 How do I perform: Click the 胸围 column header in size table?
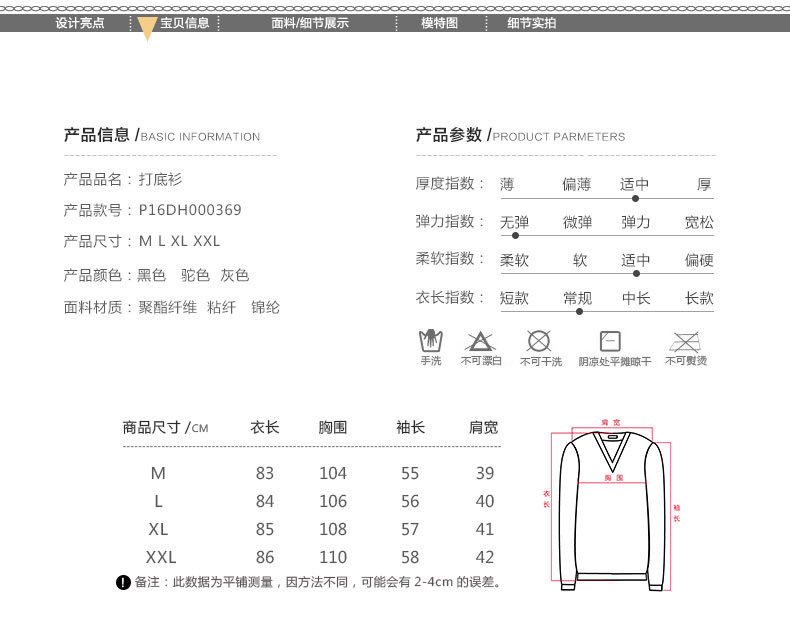coord(333,427)
